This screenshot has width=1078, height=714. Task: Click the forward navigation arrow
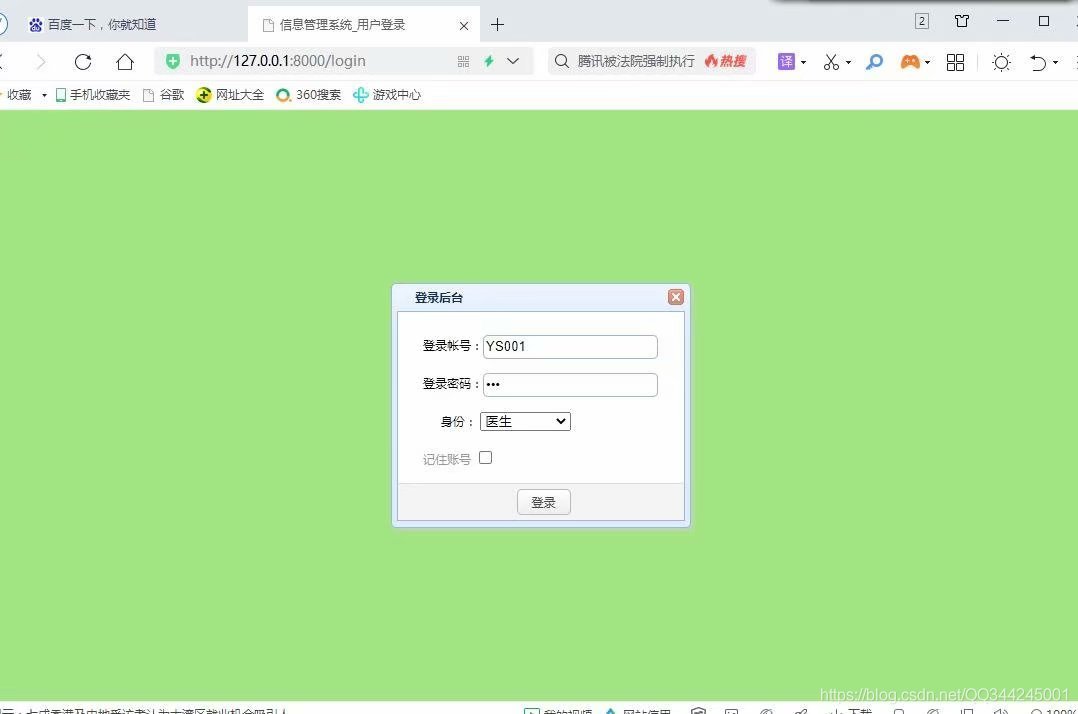[x=41, y=62]
